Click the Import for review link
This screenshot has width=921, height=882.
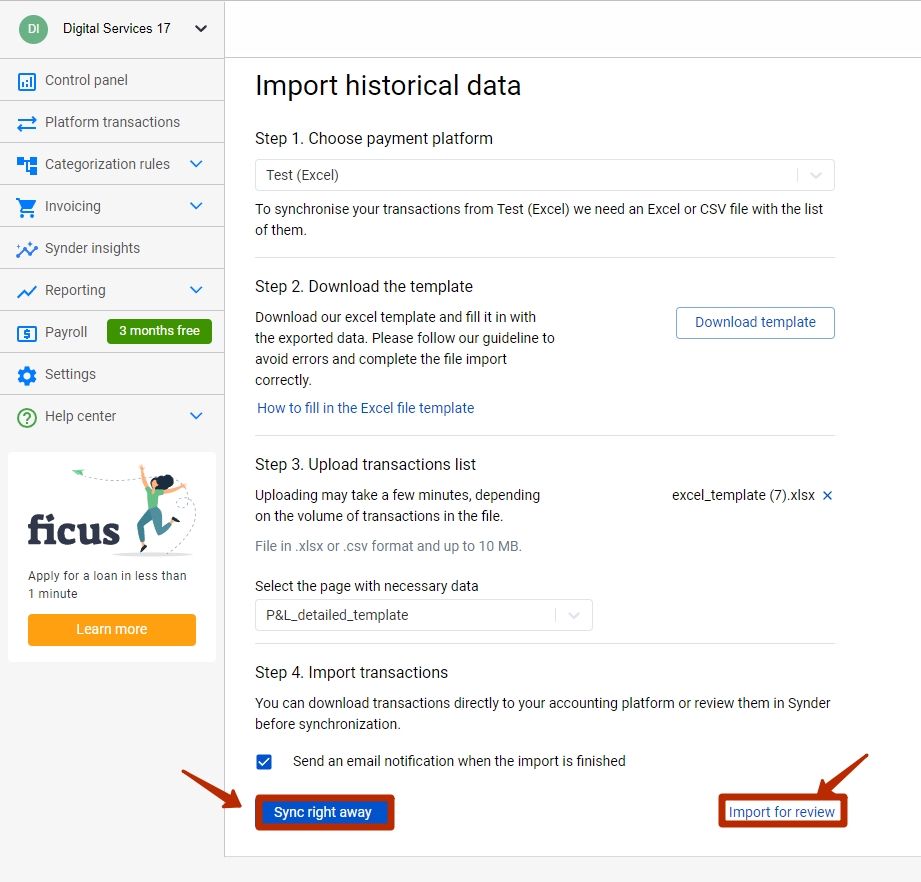(781, 812)
